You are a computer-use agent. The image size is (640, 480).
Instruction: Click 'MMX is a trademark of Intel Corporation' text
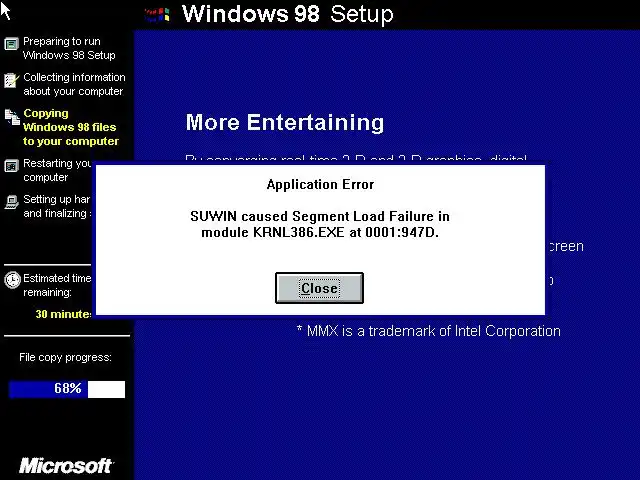click(x=429, y=331)
